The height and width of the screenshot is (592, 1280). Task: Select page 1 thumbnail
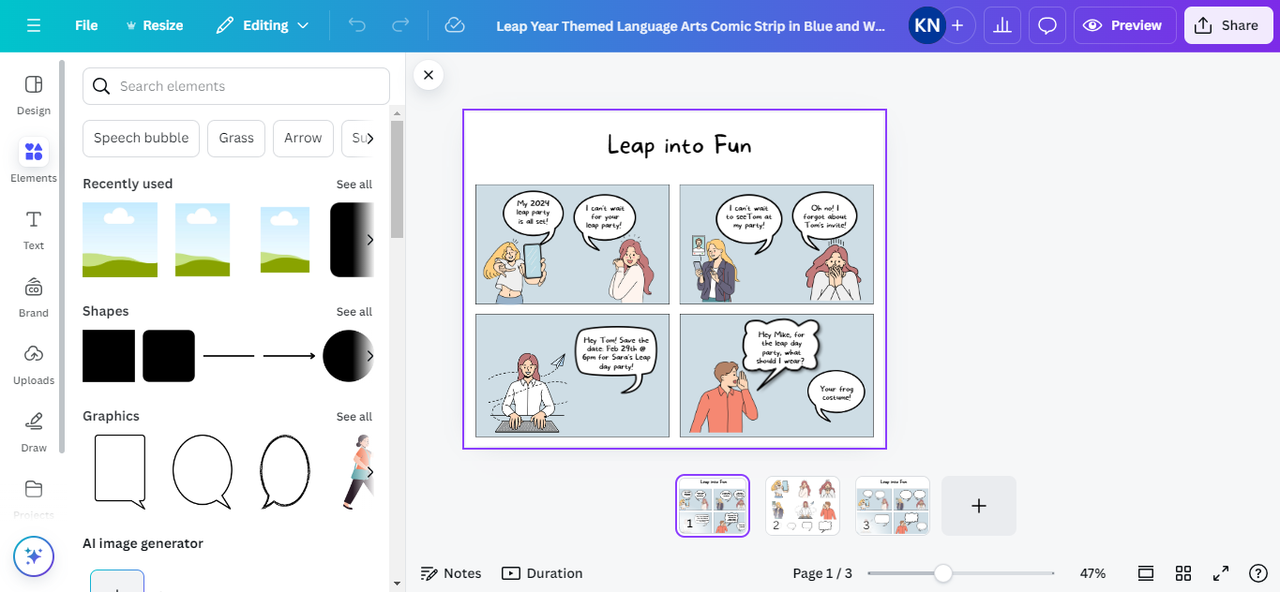click(x=712, y=506)
